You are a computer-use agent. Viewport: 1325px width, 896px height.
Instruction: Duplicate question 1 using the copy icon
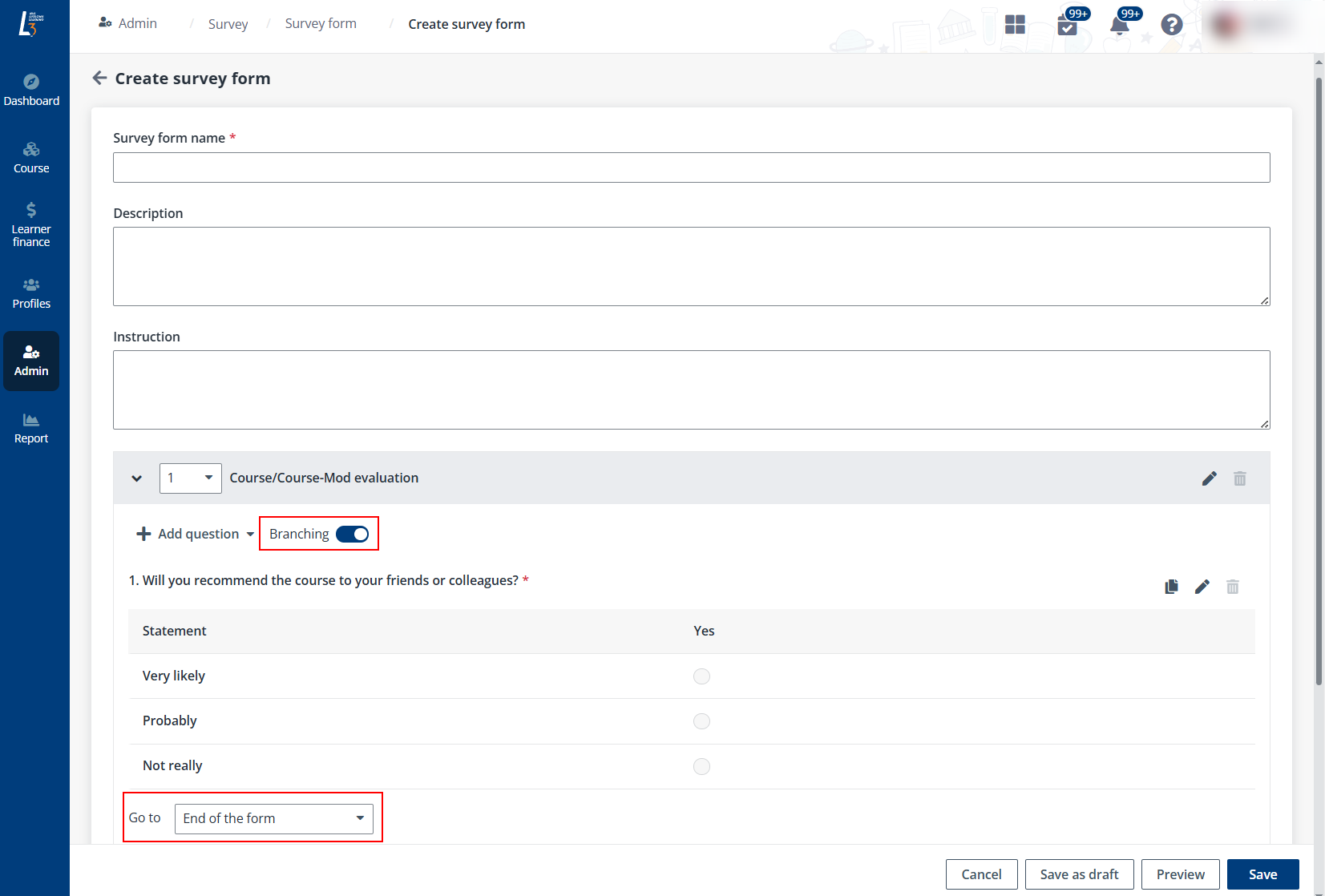click(x=1171, y=587)
